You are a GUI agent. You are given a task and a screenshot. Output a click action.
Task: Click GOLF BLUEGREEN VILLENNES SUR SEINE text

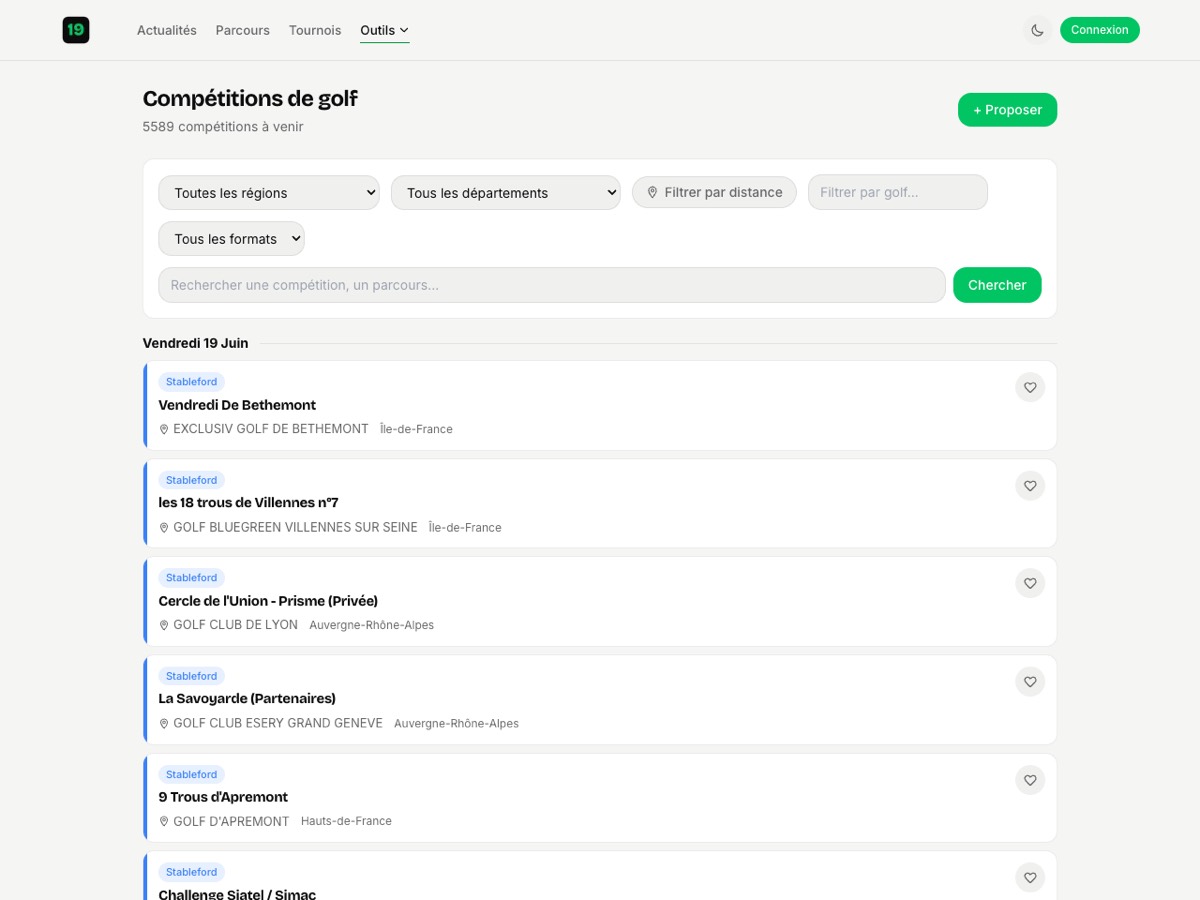coord(295,527)
